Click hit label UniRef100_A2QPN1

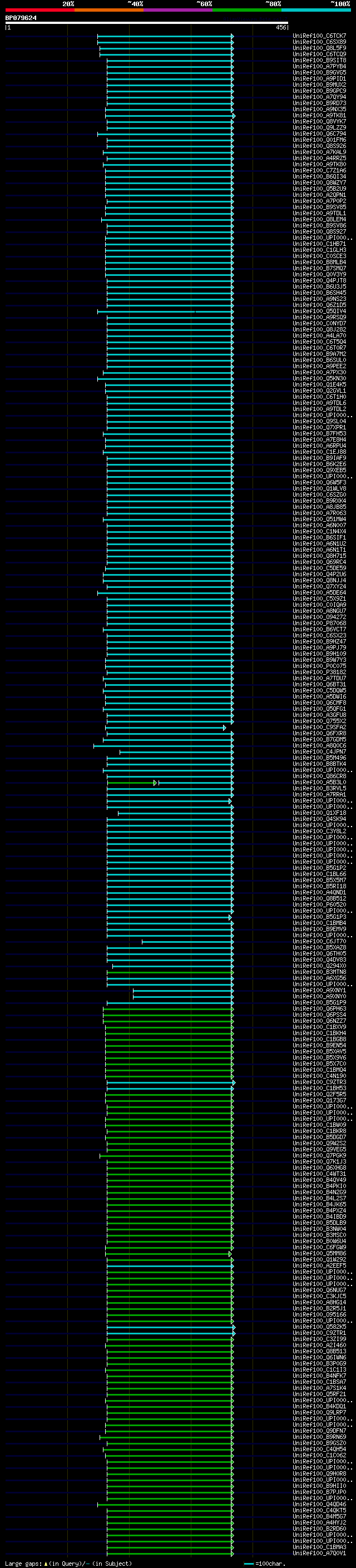pos(319,195)
